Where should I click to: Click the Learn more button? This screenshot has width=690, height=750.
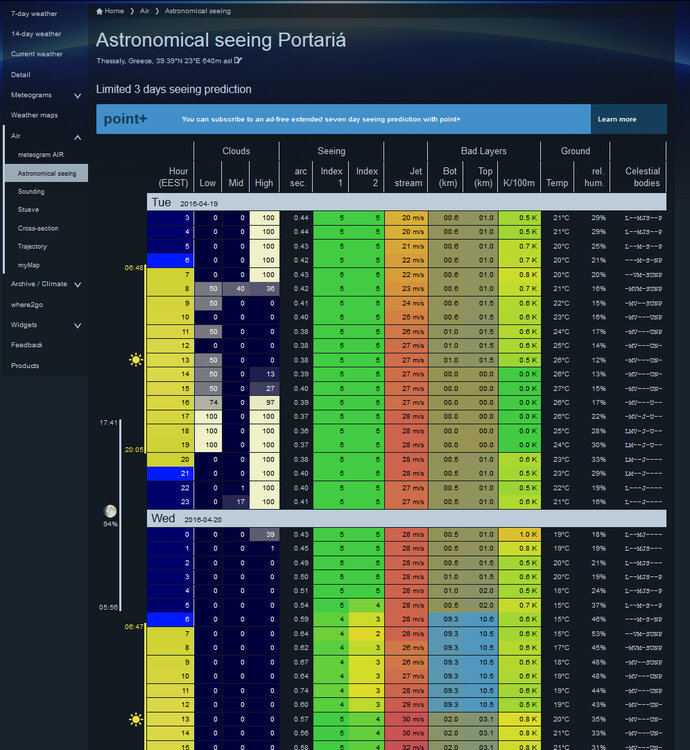point(617,119)
